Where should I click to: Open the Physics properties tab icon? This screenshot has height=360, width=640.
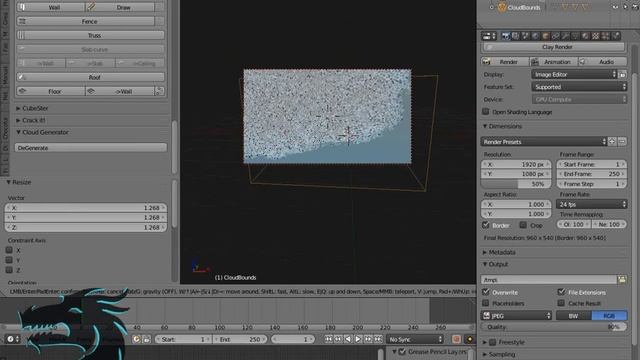(616, 36)
